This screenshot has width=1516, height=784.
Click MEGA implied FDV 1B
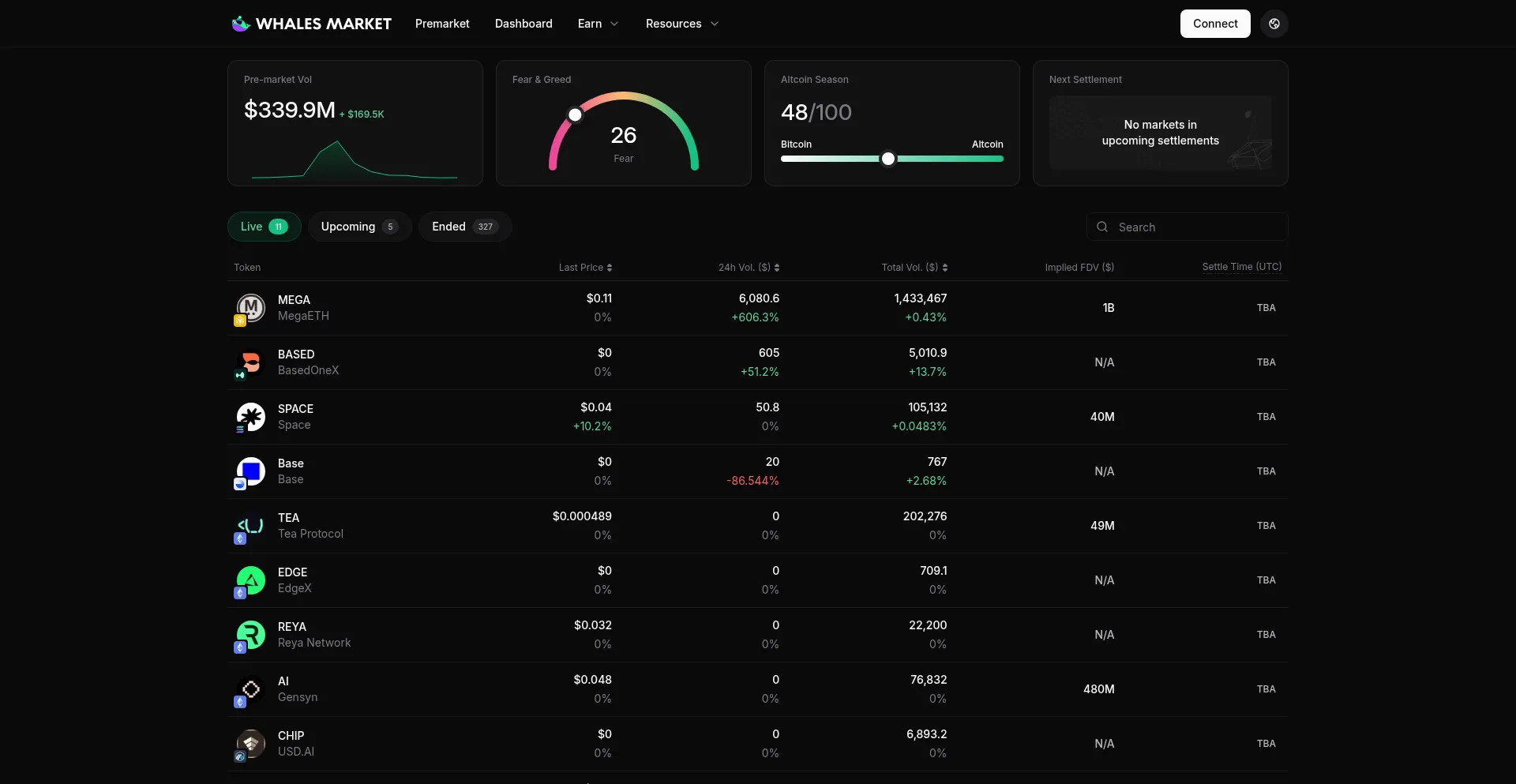tap(1109, 308)
